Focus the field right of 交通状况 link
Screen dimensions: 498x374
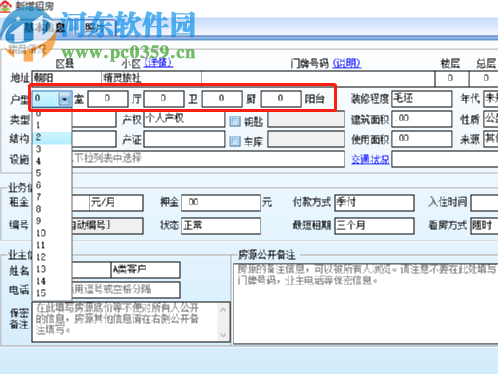tap(445, 160)
